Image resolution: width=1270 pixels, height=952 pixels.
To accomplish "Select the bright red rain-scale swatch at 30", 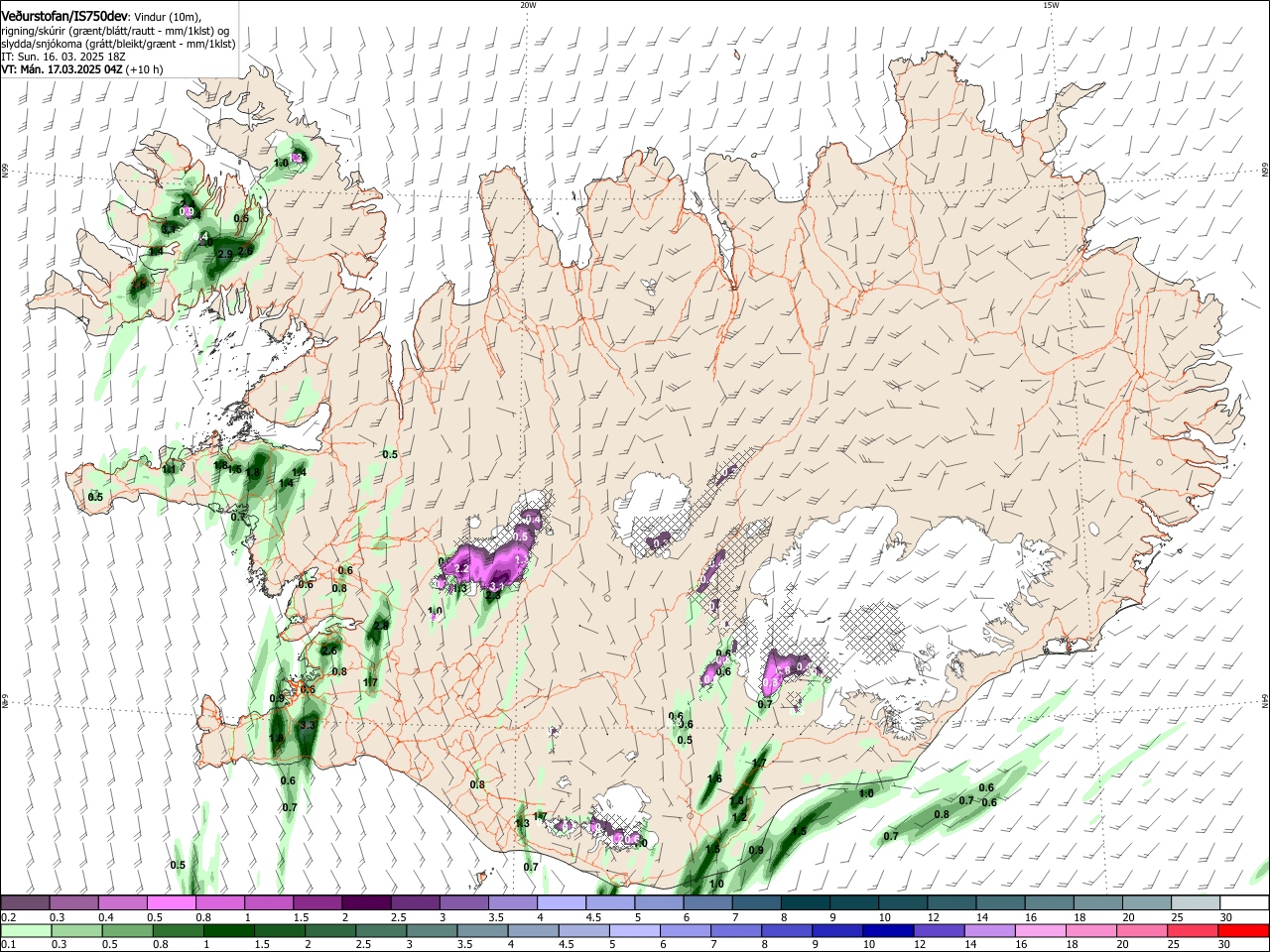I will (1244, 930).
